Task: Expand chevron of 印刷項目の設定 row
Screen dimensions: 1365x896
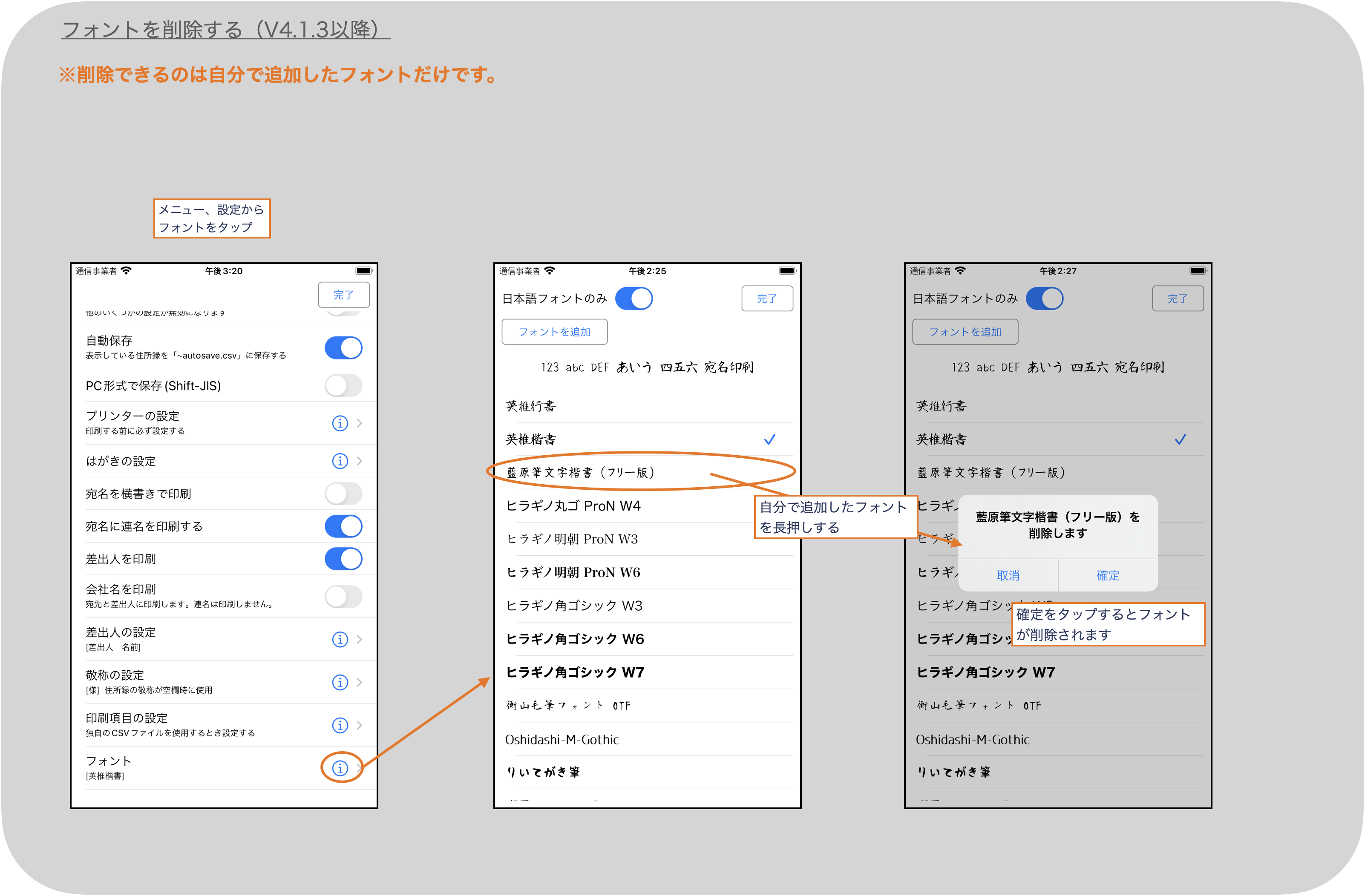Action: tap(360, 725)
